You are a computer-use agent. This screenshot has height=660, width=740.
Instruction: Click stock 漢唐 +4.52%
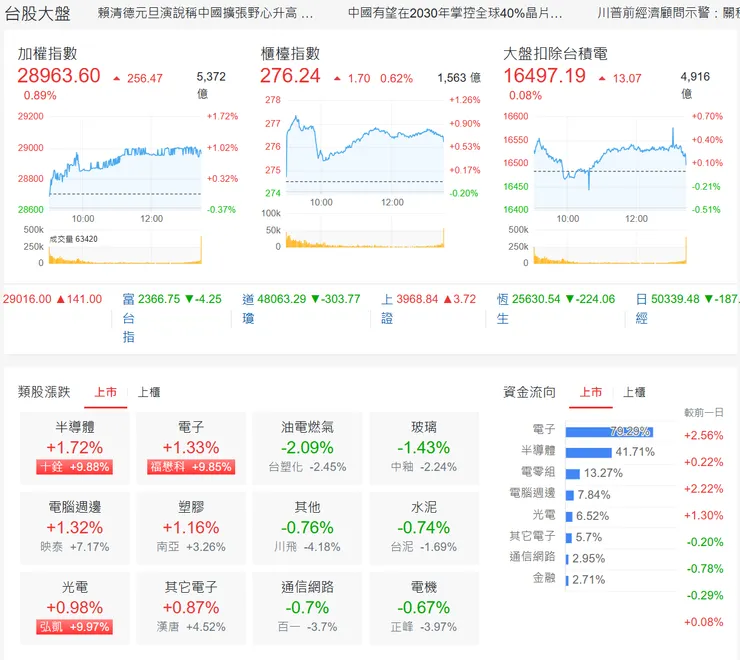(x=191, y=627)
